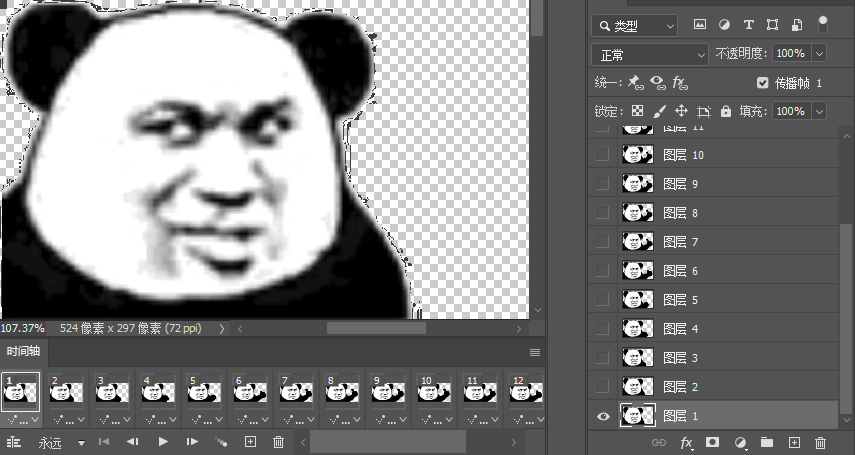The image size is (855, 455).
Task: Click the canvas horizontal scrollbar thumb
Action: (x=376, y=328)
